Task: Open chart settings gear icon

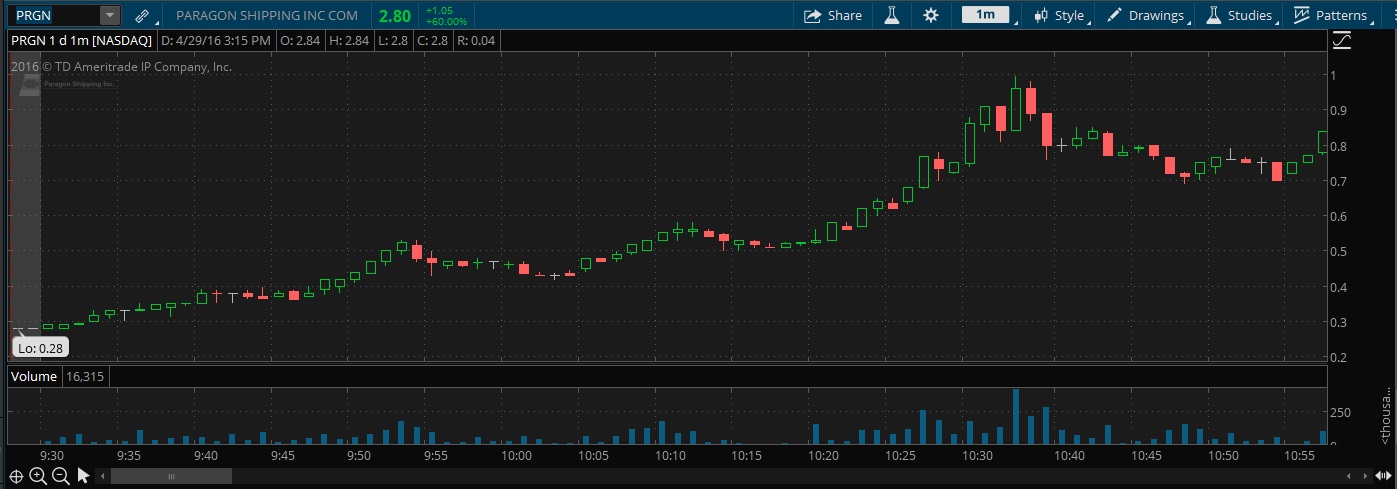Action: 931,15
